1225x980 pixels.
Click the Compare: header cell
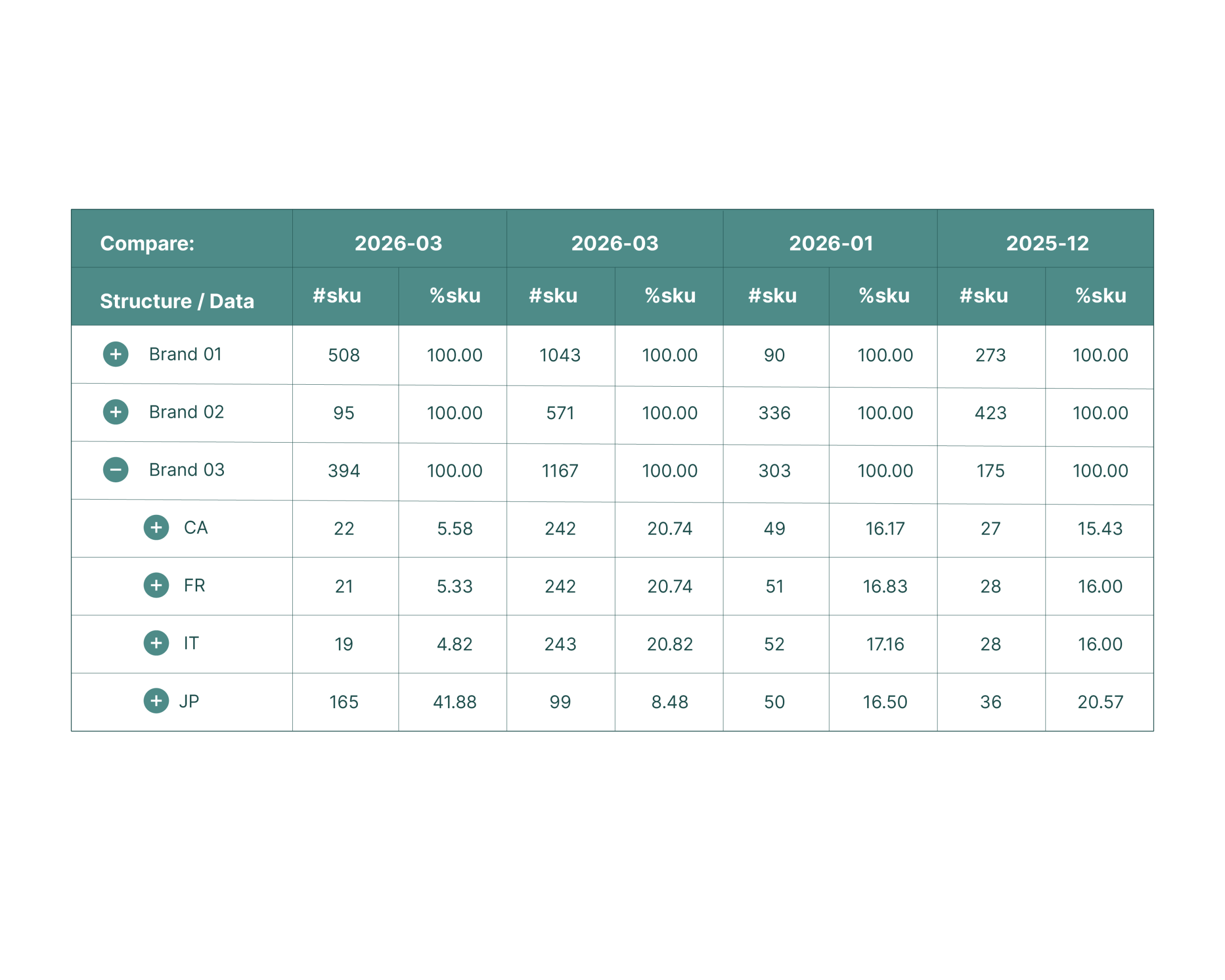147,243
